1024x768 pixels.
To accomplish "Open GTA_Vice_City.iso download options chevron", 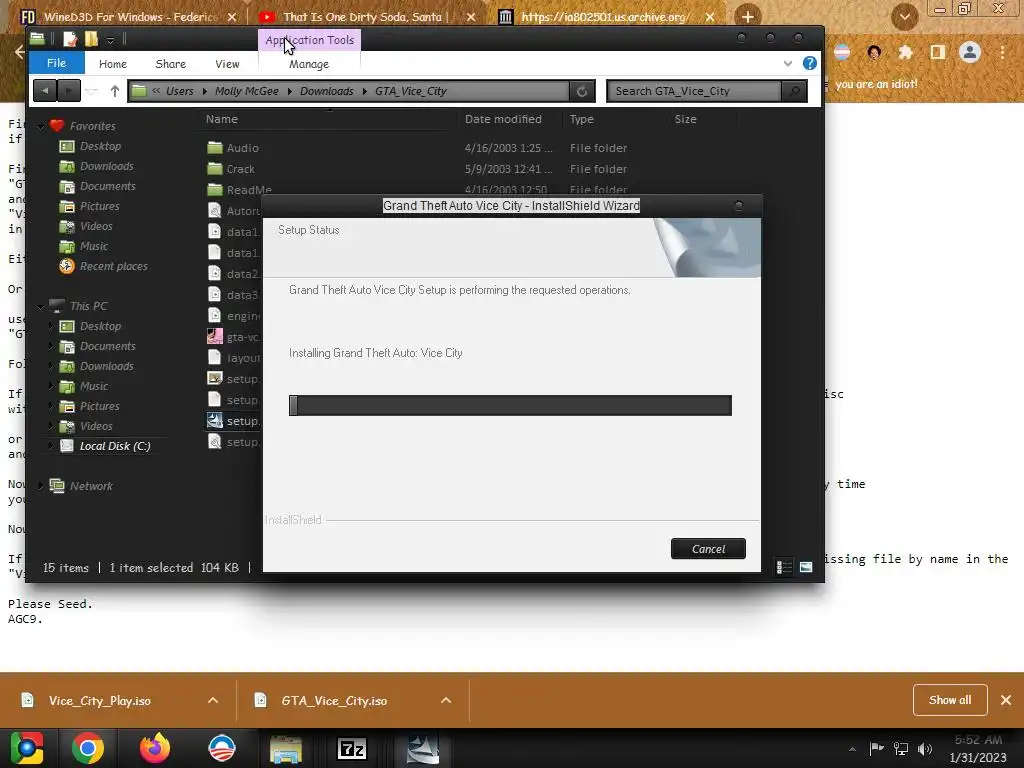I will coord(446,700).
